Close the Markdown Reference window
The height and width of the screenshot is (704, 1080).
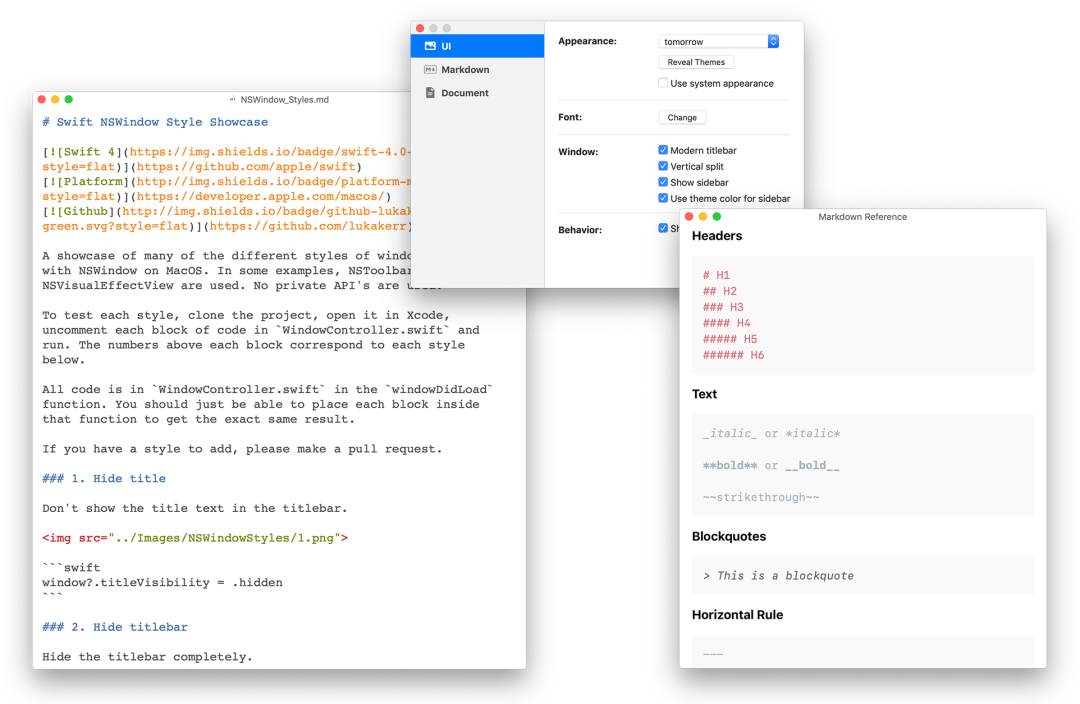pos(689,216)
